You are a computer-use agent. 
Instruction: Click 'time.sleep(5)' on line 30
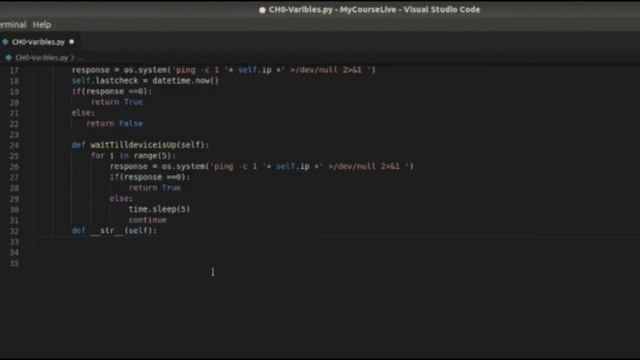[159, 209]
